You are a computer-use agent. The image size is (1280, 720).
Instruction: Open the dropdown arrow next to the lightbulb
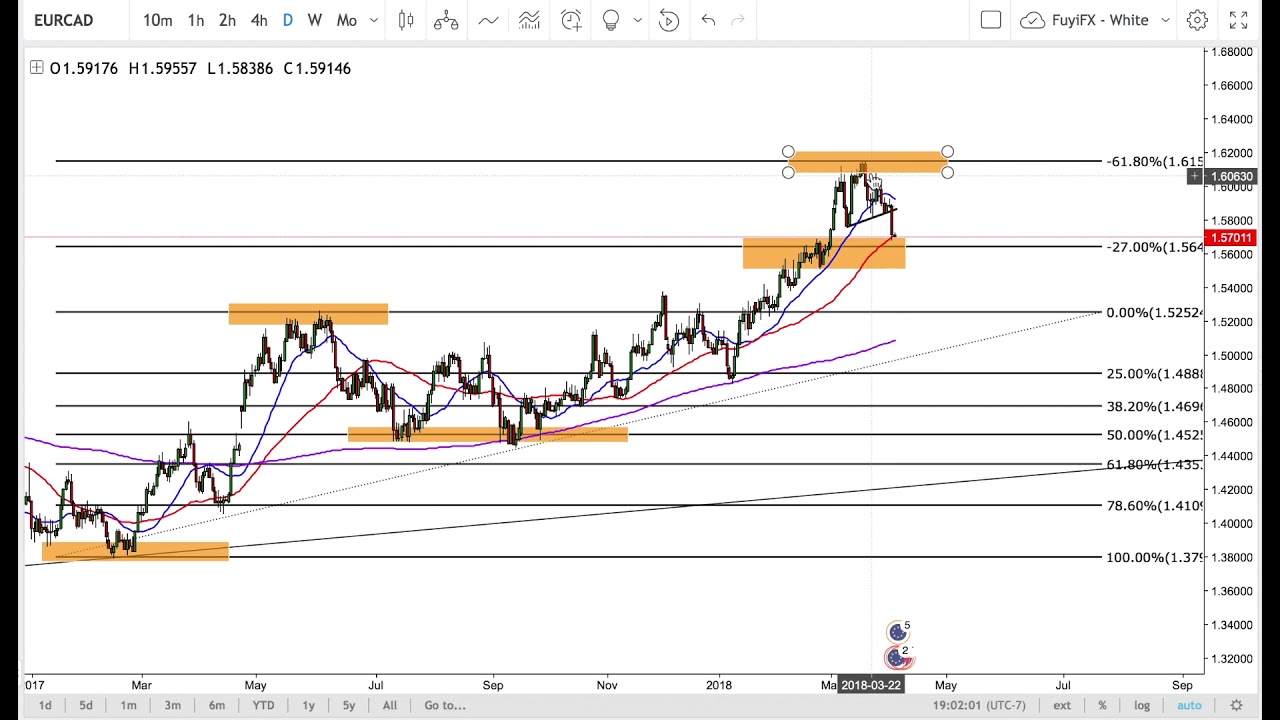click(x=637, y=20)
